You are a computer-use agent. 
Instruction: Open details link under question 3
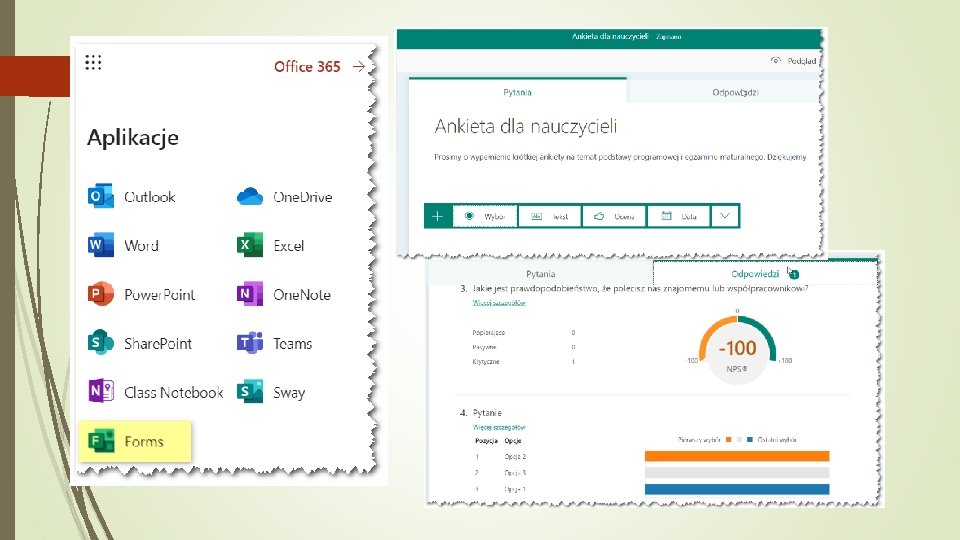point(499,302)
